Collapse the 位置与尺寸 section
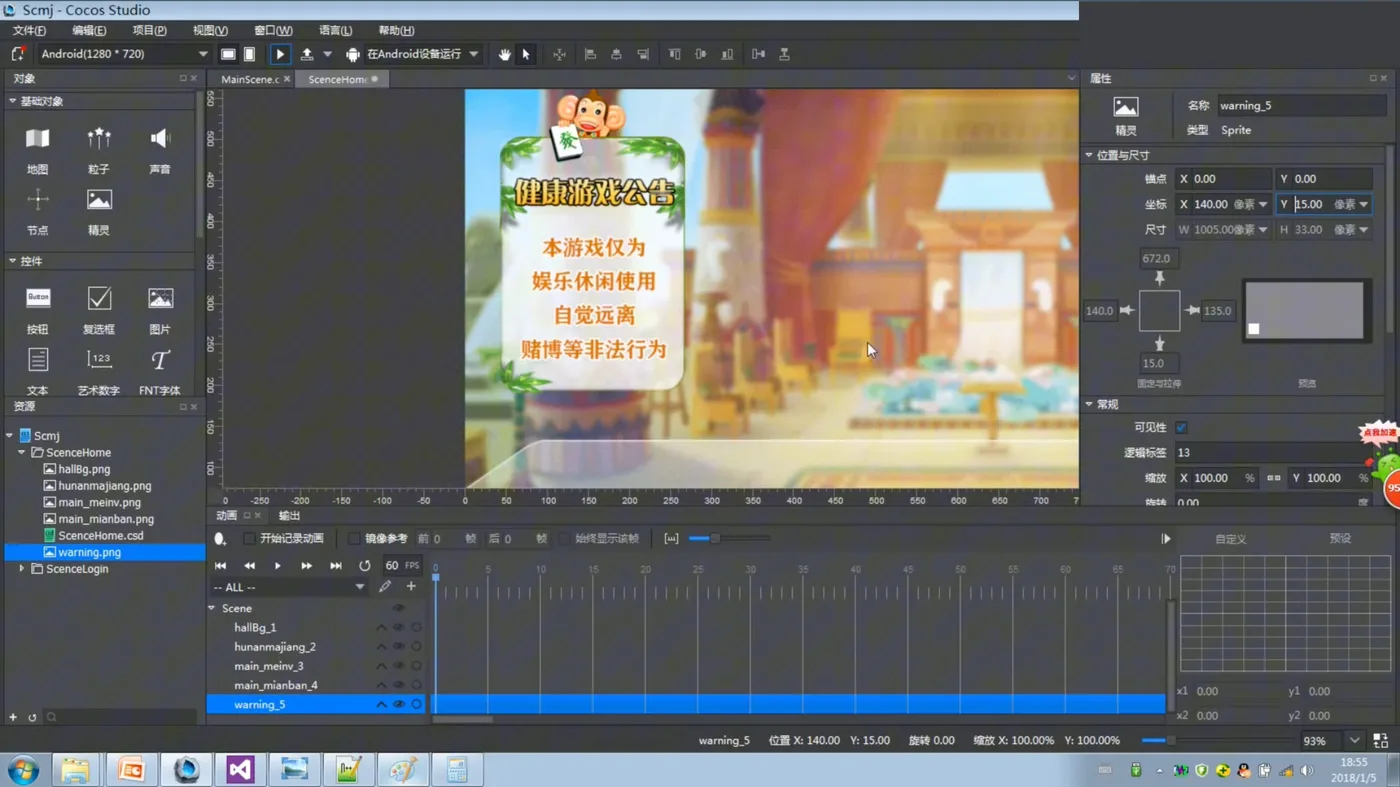The image size is (1400, 787). tap(1089, 155)
